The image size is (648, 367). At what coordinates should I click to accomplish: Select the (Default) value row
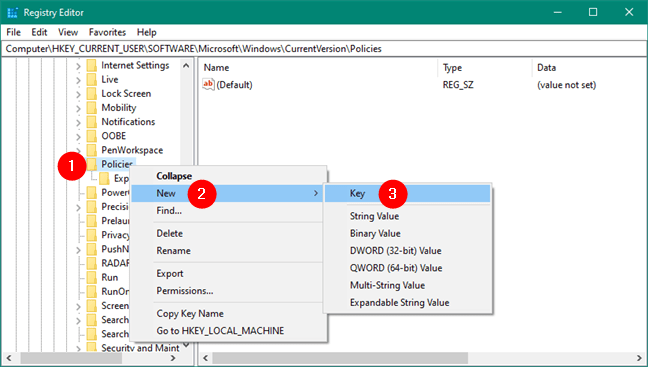(423, 85)
